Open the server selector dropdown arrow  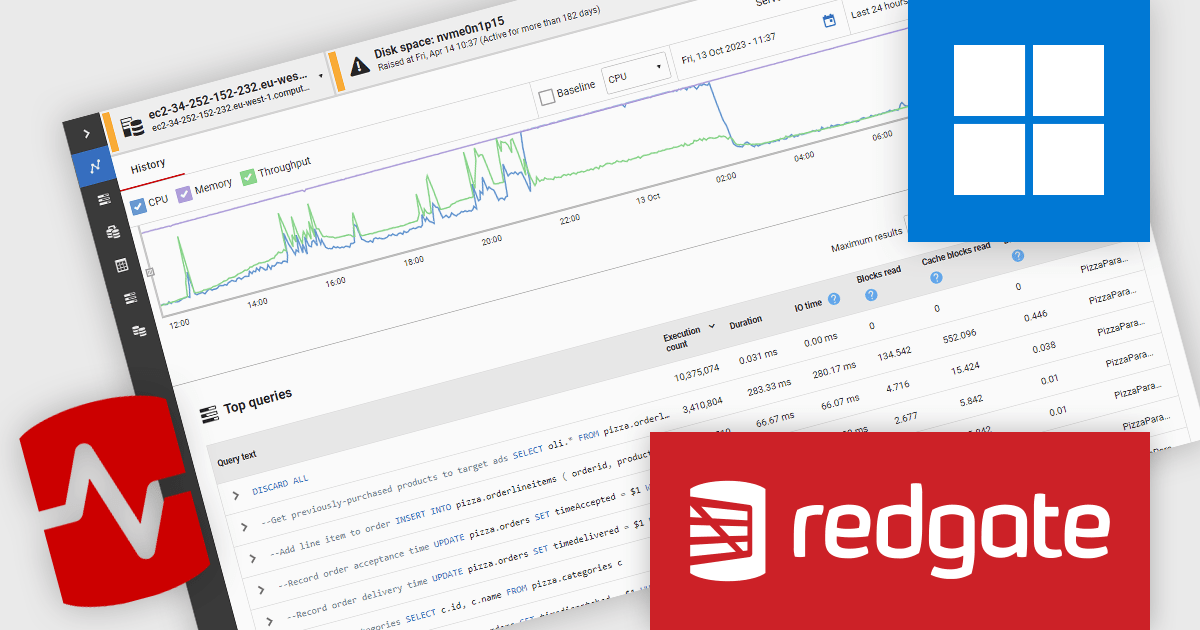pyautogui.click(x=321, y=75)
